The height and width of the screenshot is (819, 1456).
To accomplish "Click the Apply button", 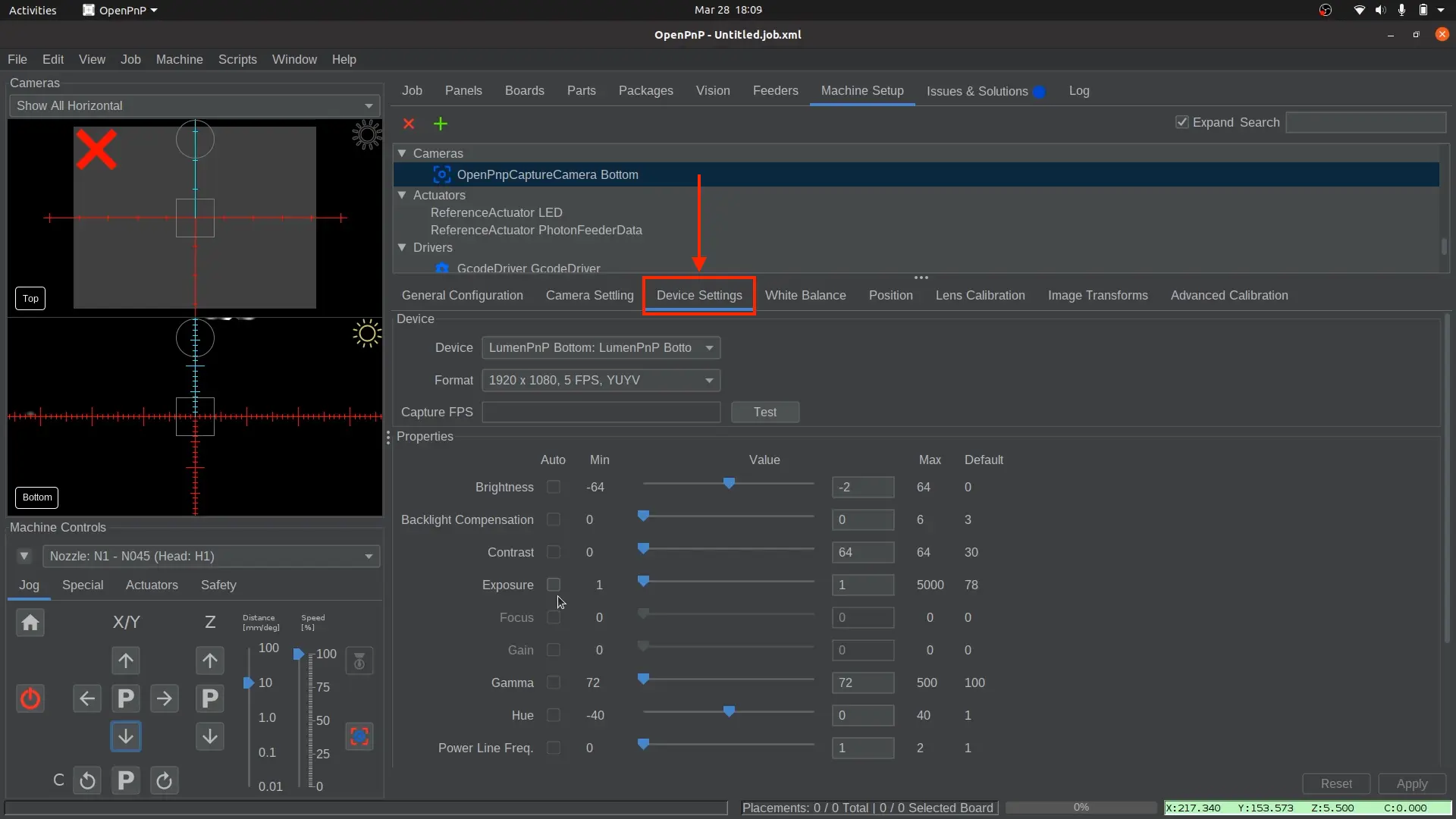I will click(x=1411, y=783).
